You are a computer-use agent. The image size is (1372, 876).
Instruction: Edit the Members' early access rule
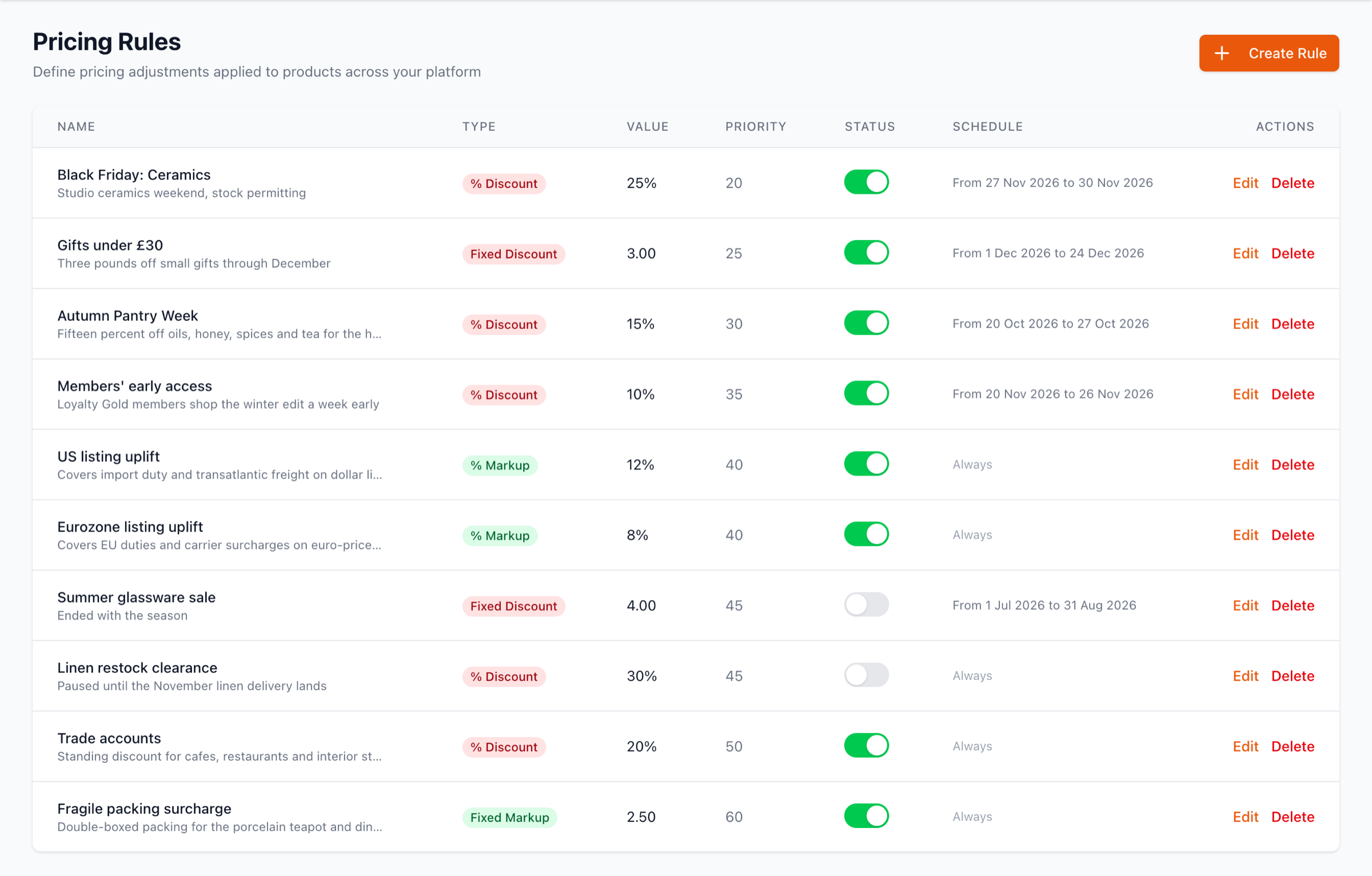[x=1245, y=394]
